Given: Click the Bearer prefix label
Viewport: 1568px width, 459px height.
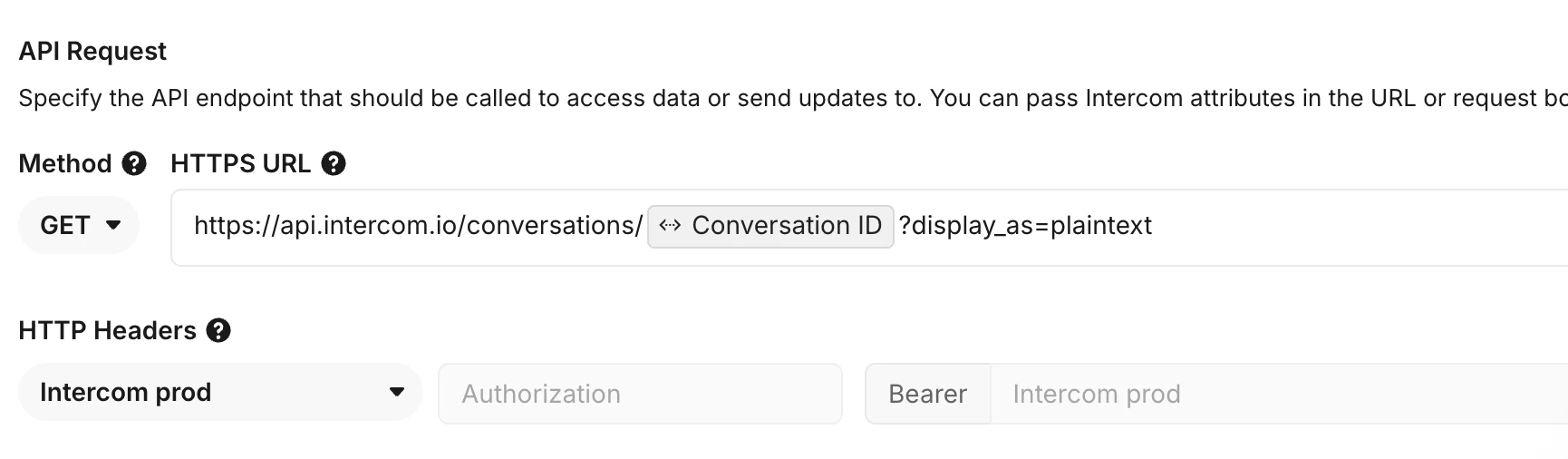Looking at the screenshot, I should (x=928, y=394).
